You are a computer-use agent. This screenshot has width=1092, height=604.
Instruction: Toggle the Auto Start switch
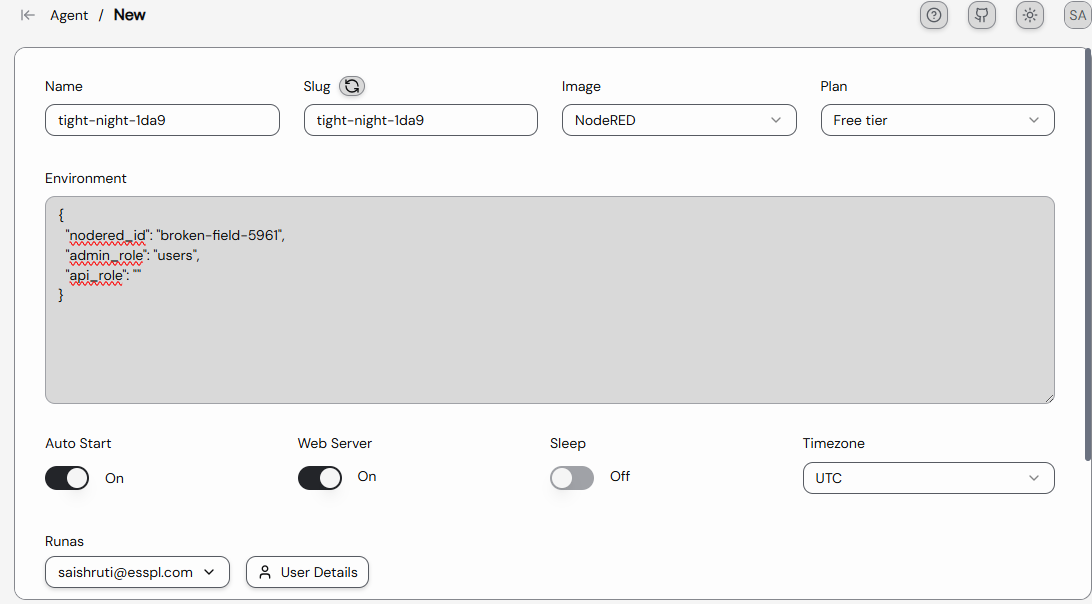point(67,478)
